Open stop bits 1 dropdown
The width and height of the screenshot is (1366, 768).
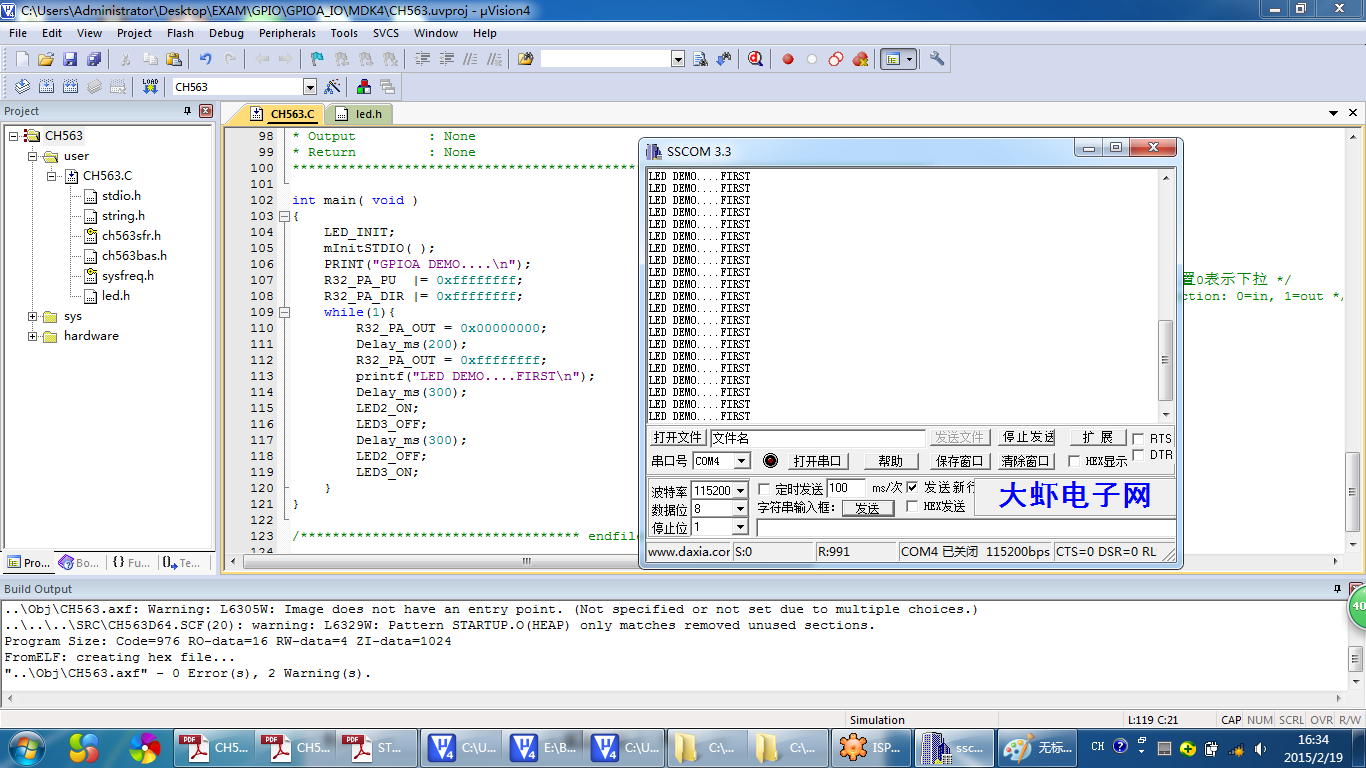coord(740,527)
